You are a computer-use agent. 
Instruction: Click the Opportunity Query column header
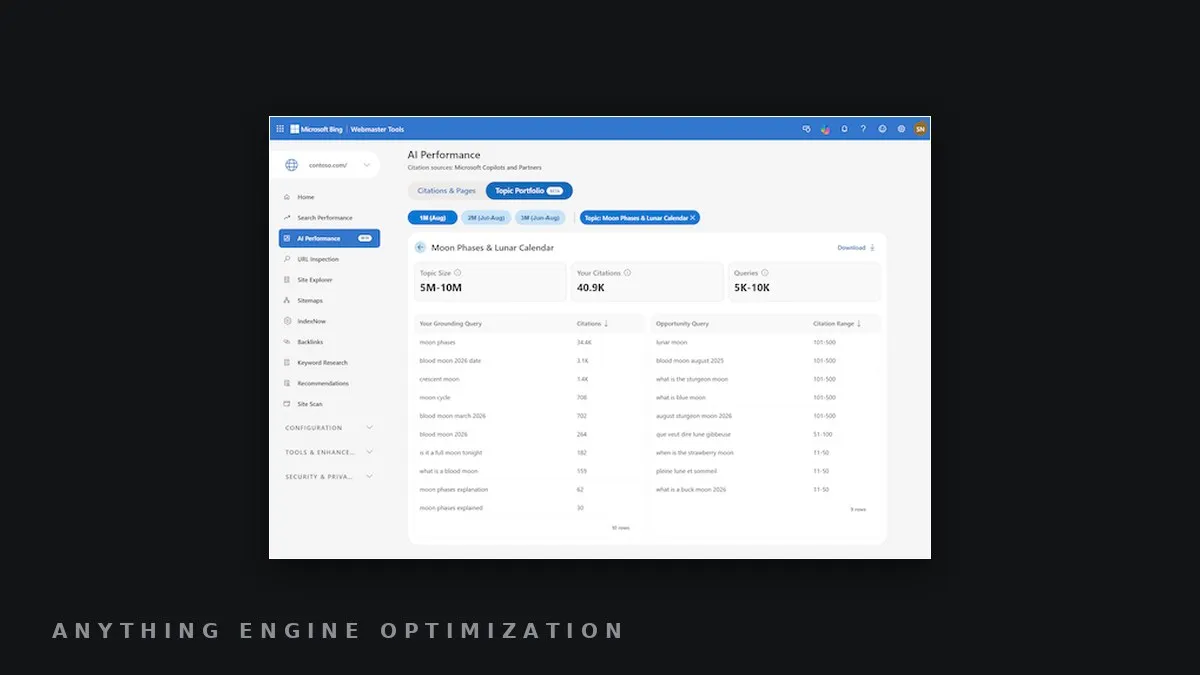682,324
